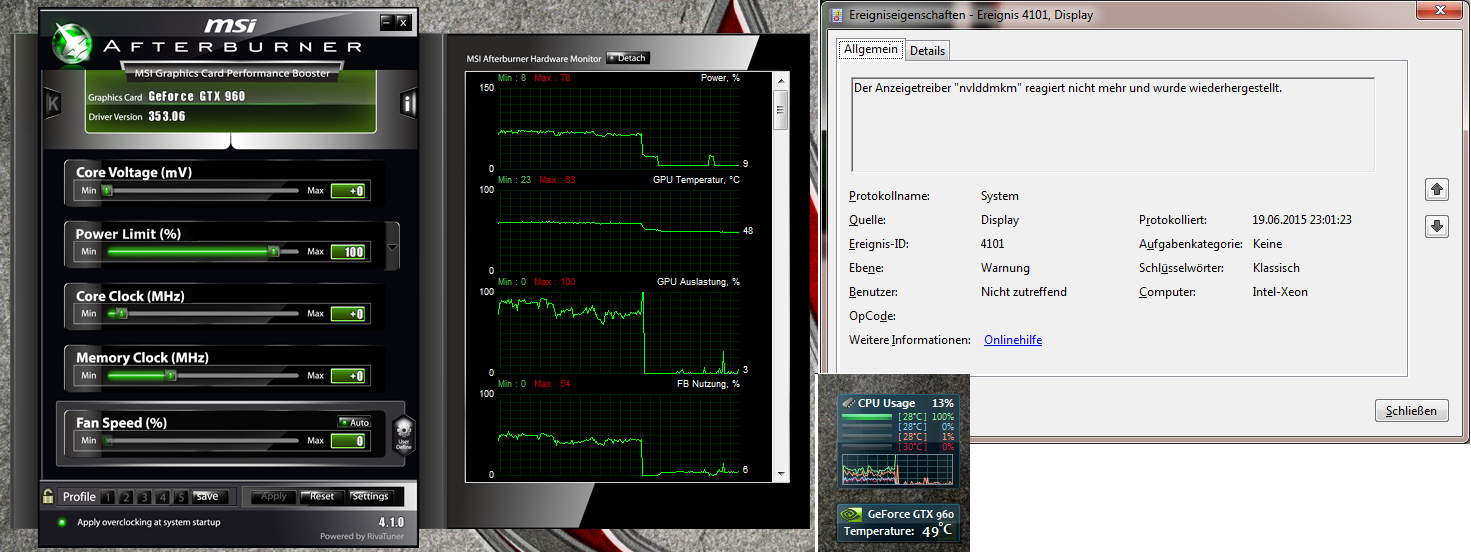Image resolution: width=1471 pixels, height=552 pixels.
Task: Toggle Apply overclocking at system startup
Action: (x=61, y=522)
